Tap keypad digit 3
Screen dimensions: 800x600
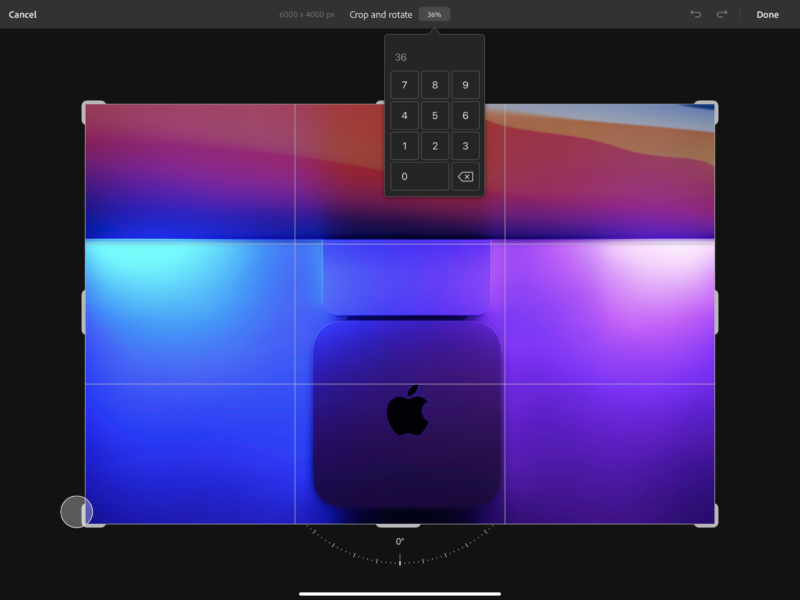[x=465, y=146]
